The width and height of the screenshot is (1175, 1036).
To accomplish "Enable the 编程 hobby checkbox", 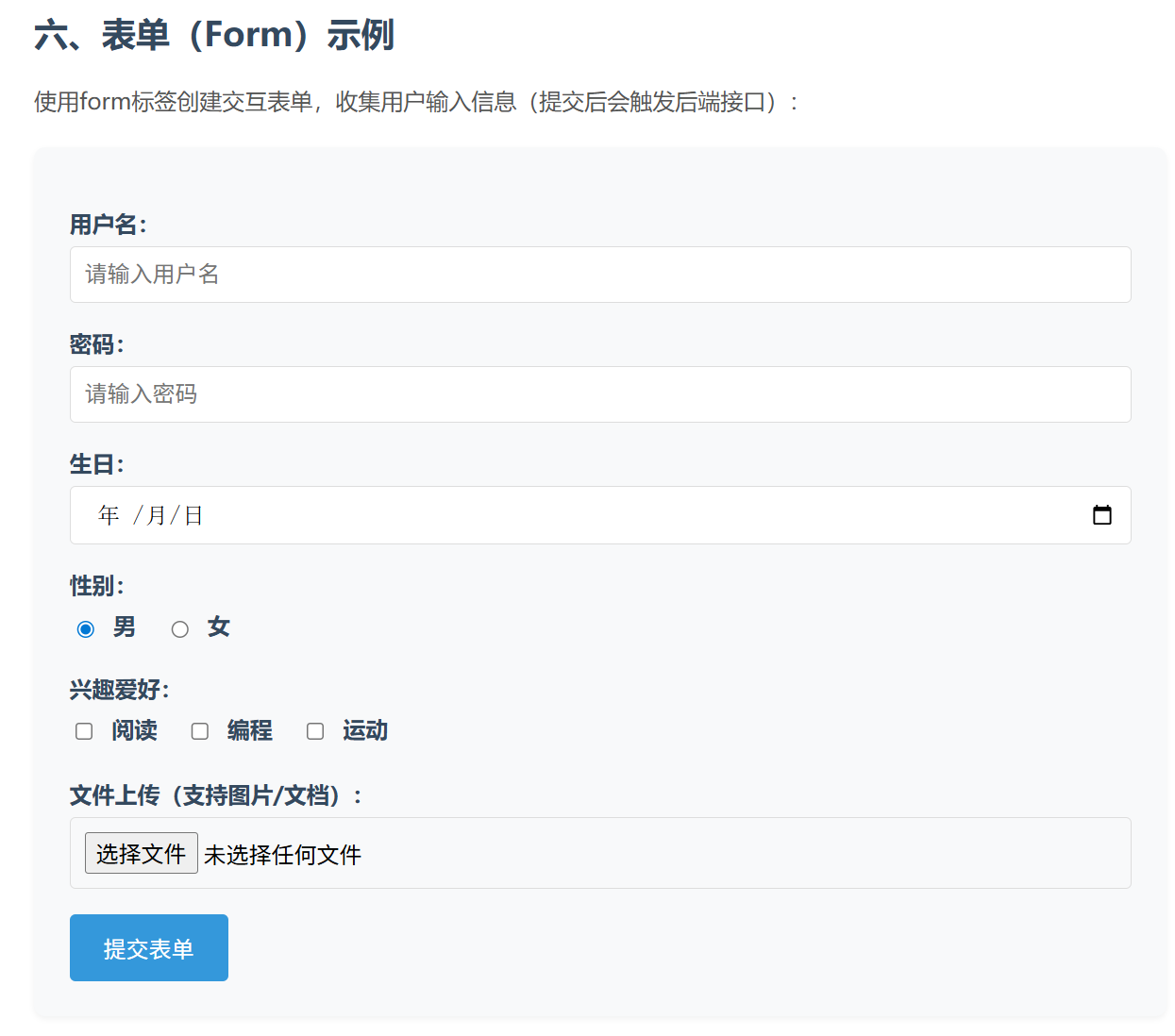I will click(199, 731).
